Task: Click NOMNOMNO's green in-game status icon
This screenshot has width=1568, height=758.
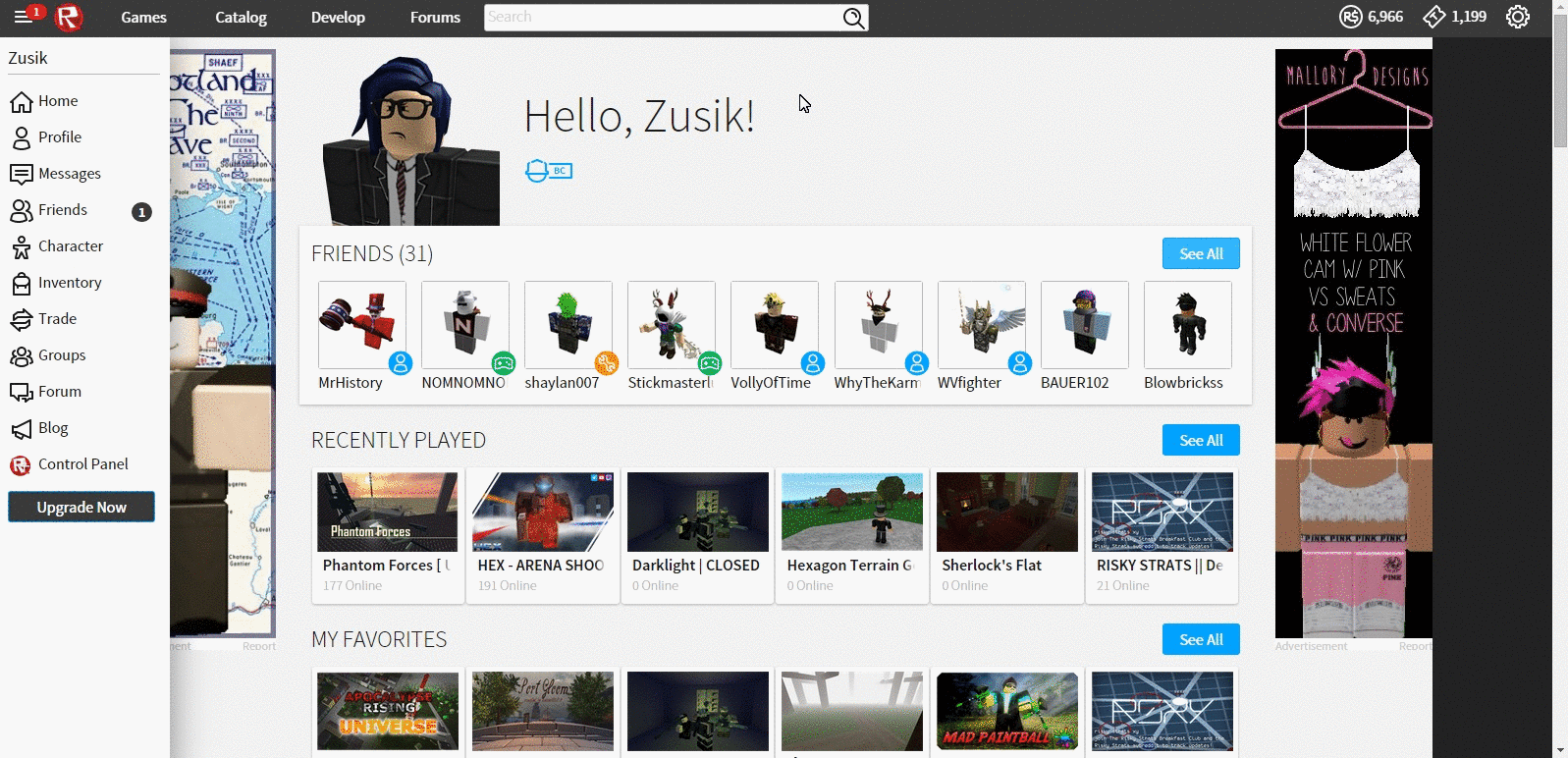Action: pos(504,363)
